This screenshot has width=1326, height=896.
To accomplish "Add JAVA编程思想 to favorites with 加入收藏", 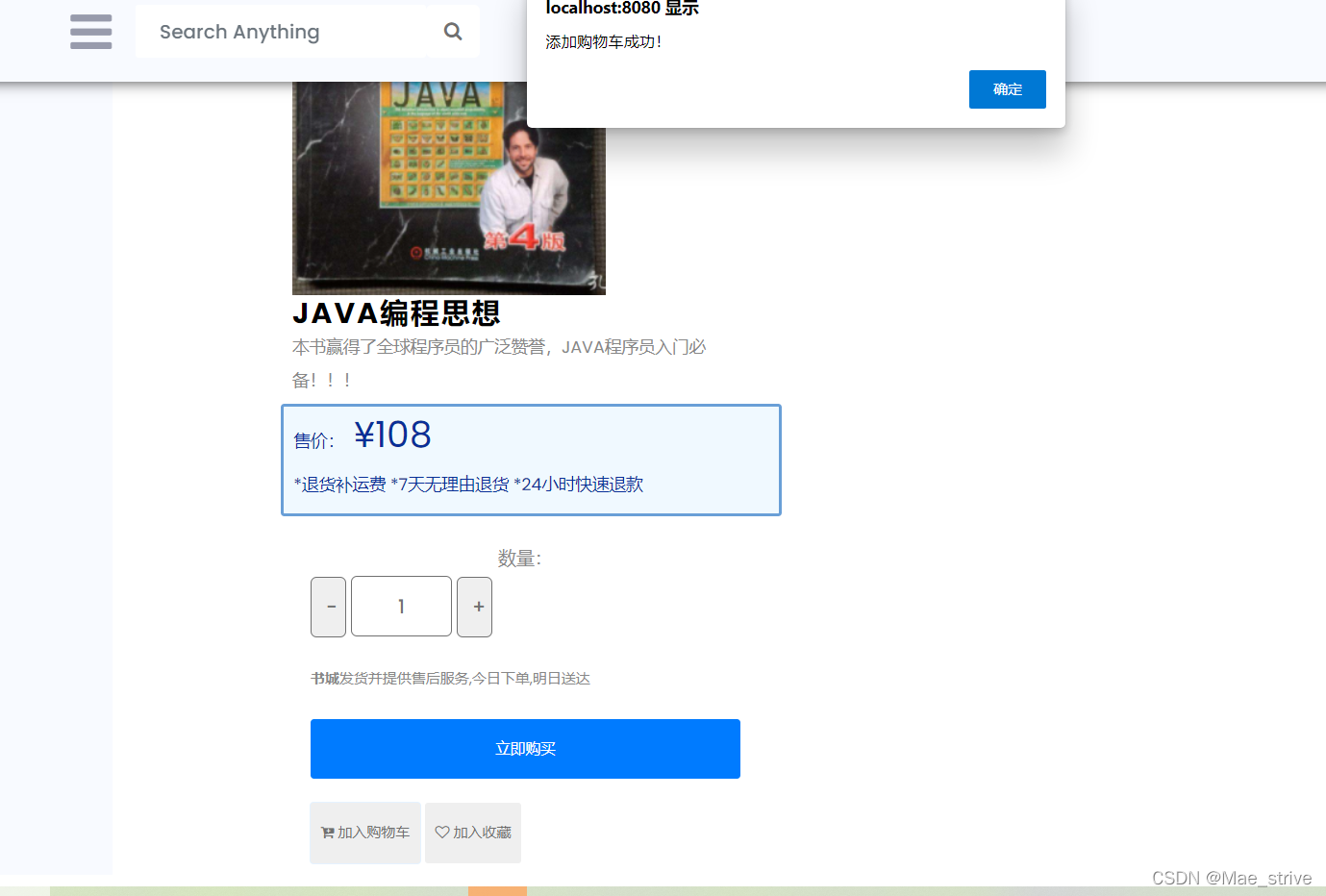I will 472,833.
